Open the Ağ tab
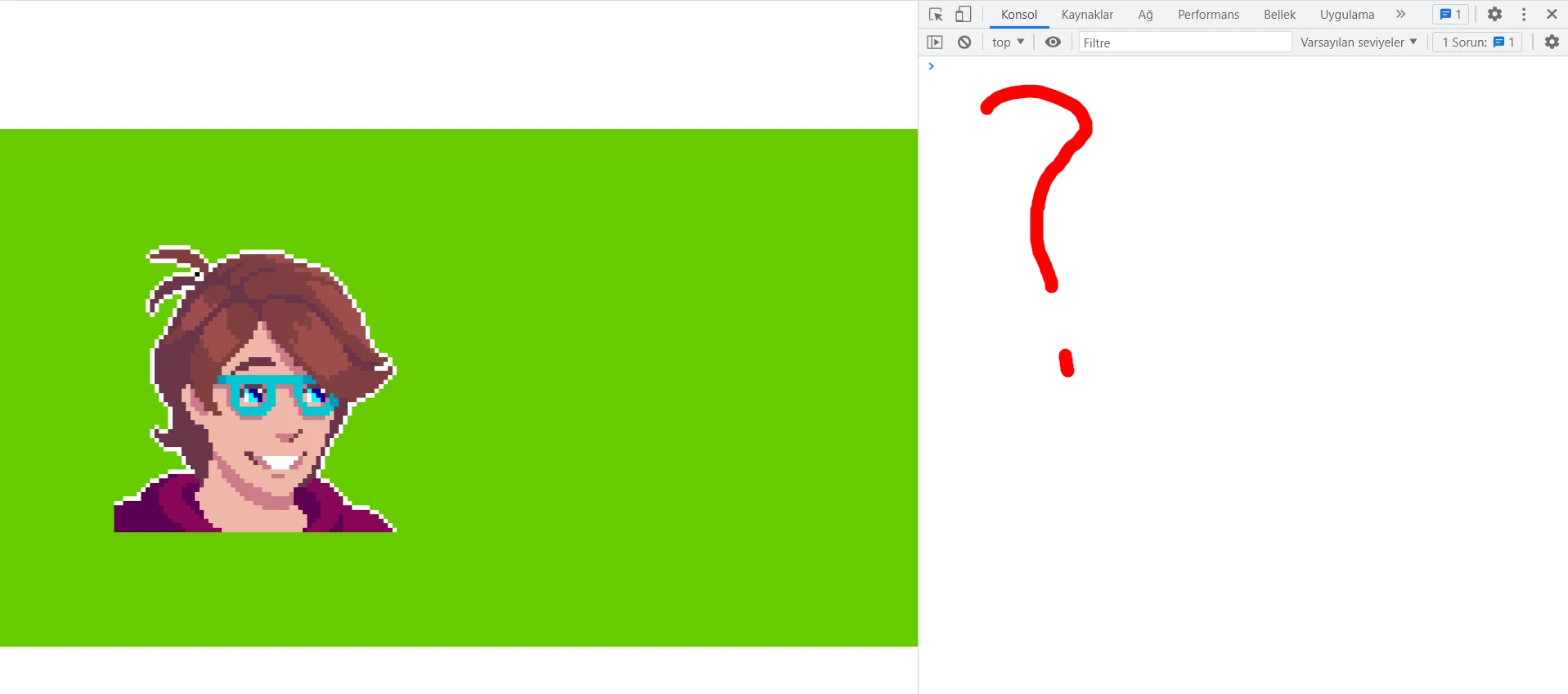This screenshot has width=1568, height=694. tap(1145, 15)
